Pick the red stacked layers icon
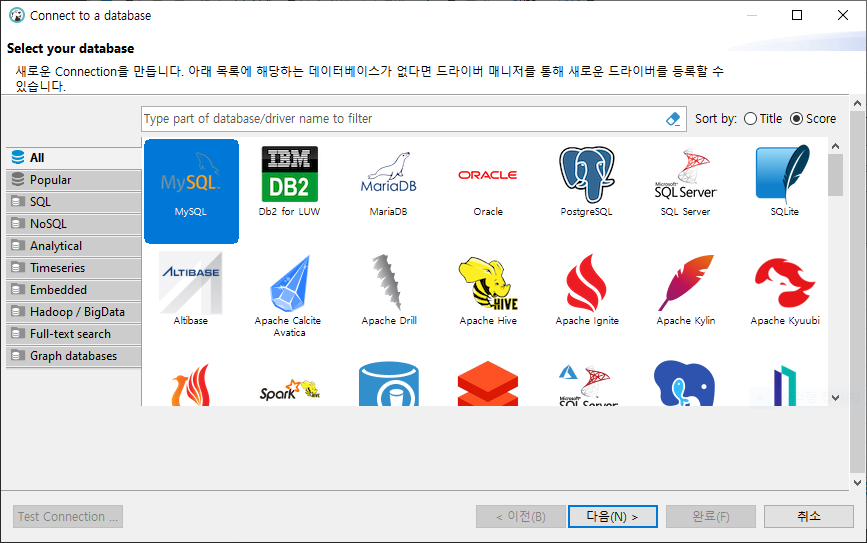 pyautogui.click(x=488, y=384)
